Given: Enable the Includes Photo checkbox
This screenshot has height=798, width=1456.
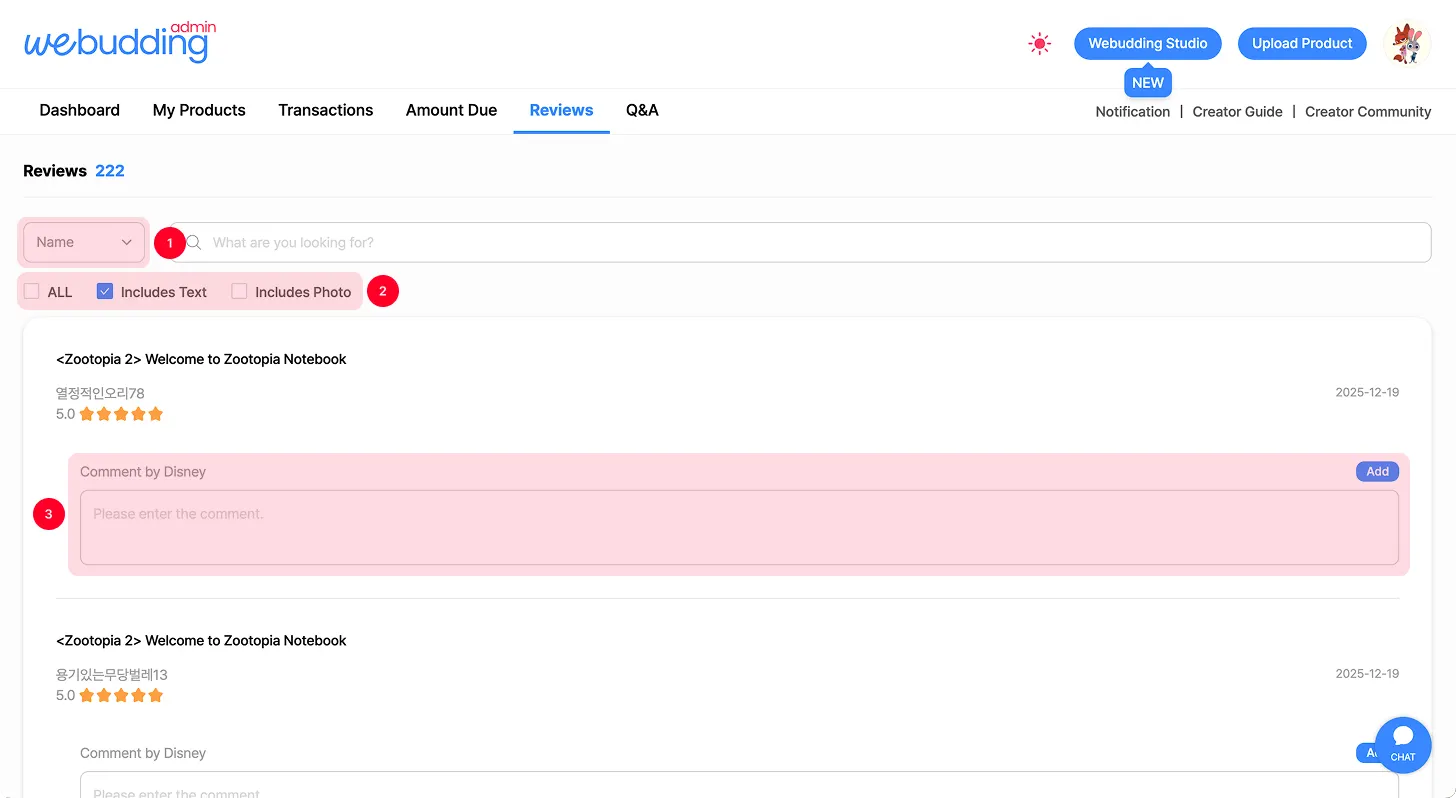Looking at the screenshot, I should 239,291.
